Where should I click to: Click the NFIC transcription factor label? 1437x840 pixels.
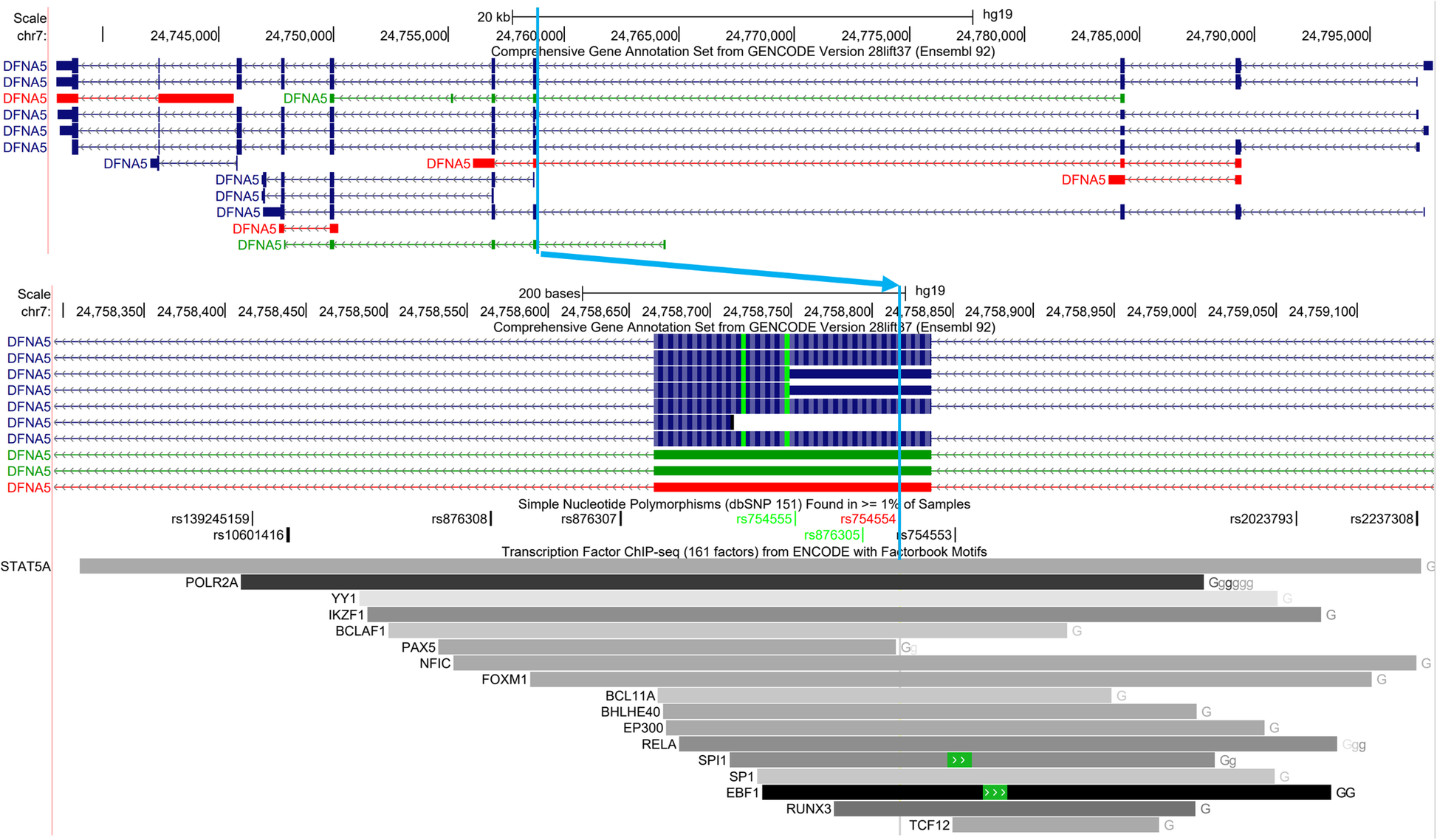(x=435, y=664)
